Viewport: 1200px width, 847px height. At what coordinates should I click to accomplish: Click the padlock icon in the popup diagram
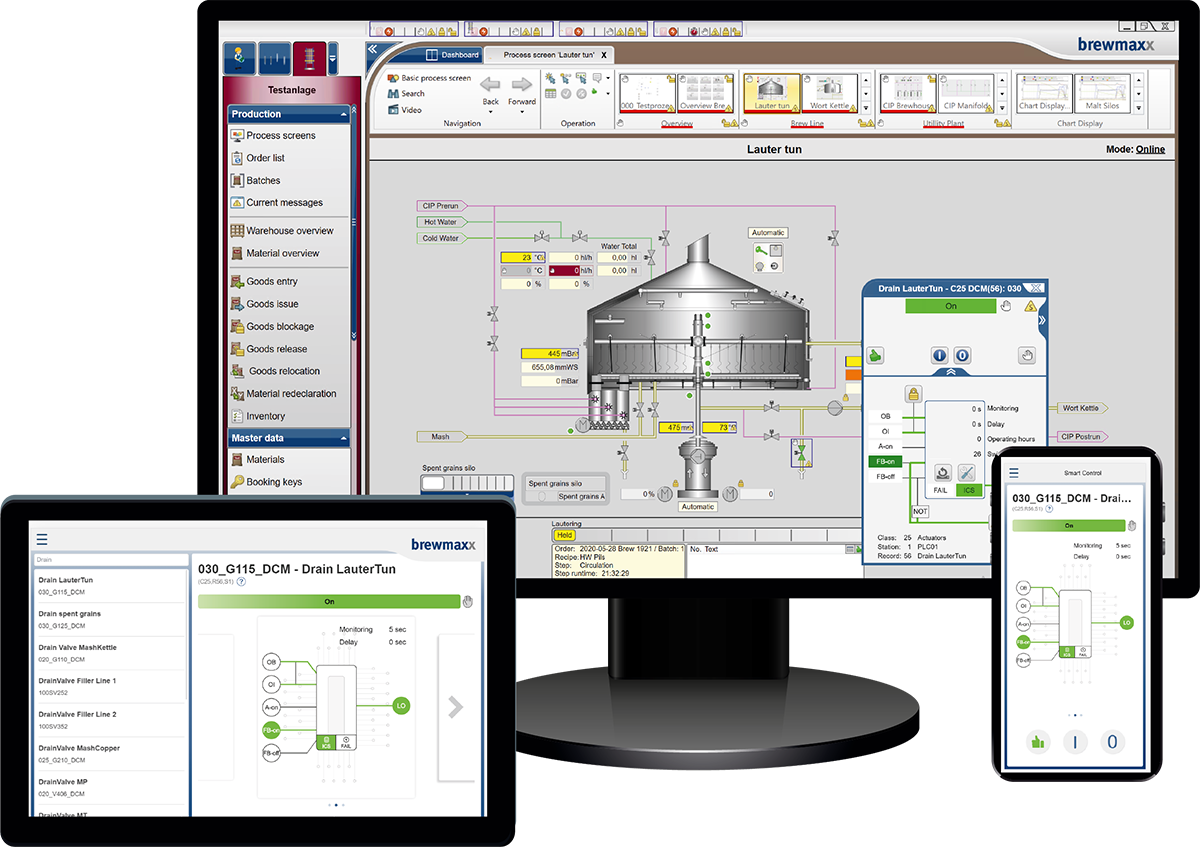point(913,393)
